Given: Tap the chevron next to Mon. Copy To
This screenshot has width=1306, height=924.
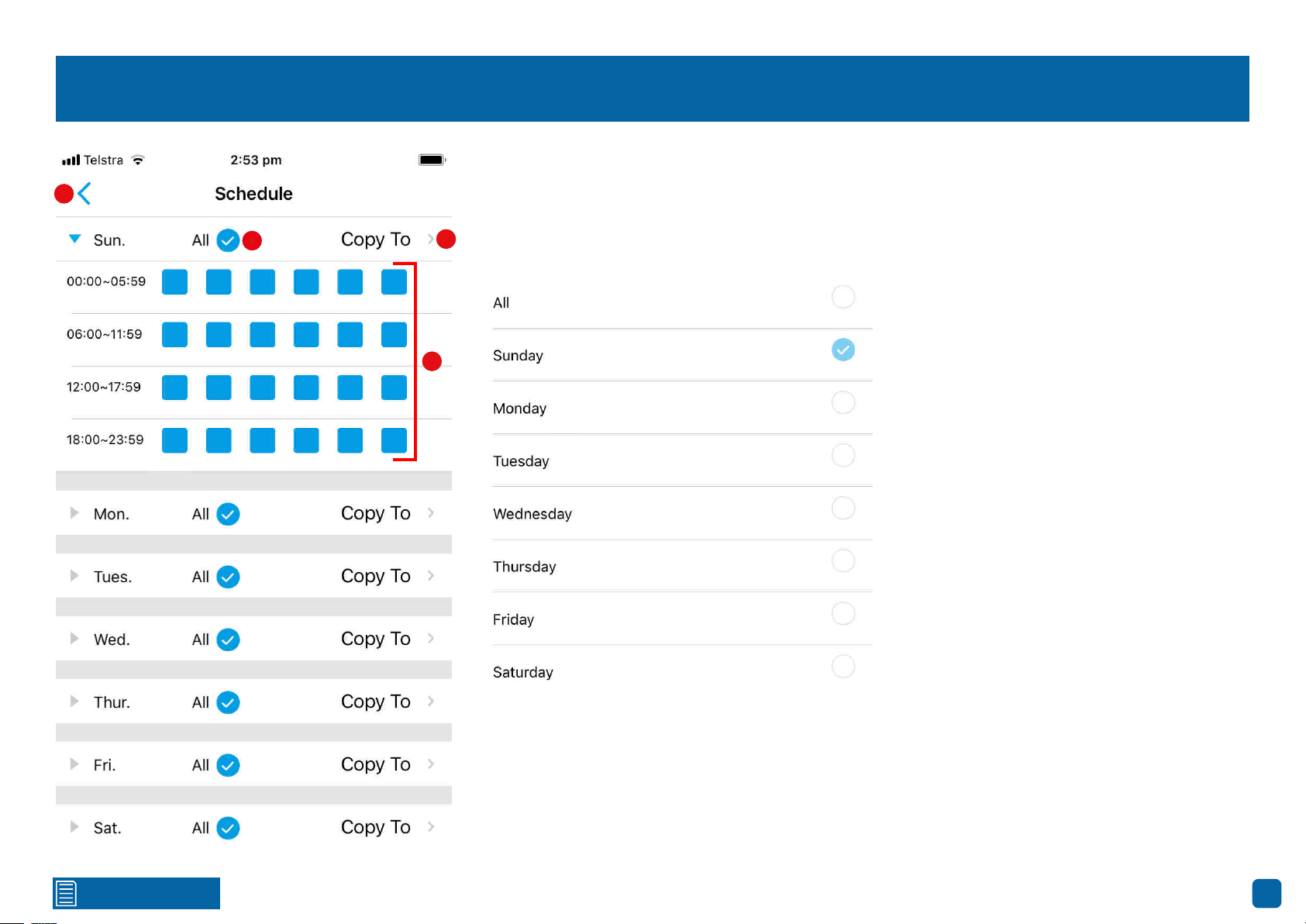Looking at the screenshot, I should (x=431, y=512).
